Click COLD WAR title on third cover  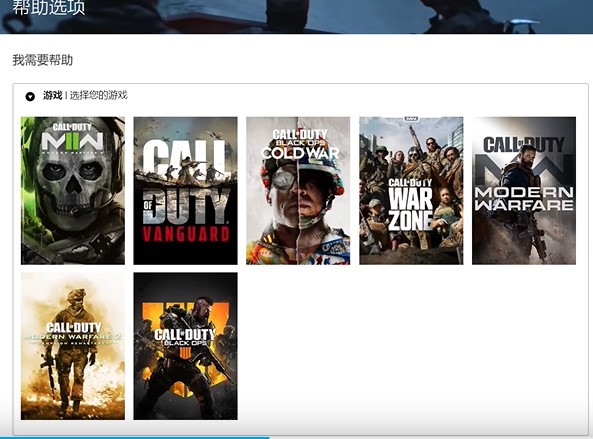pos(300,153)
